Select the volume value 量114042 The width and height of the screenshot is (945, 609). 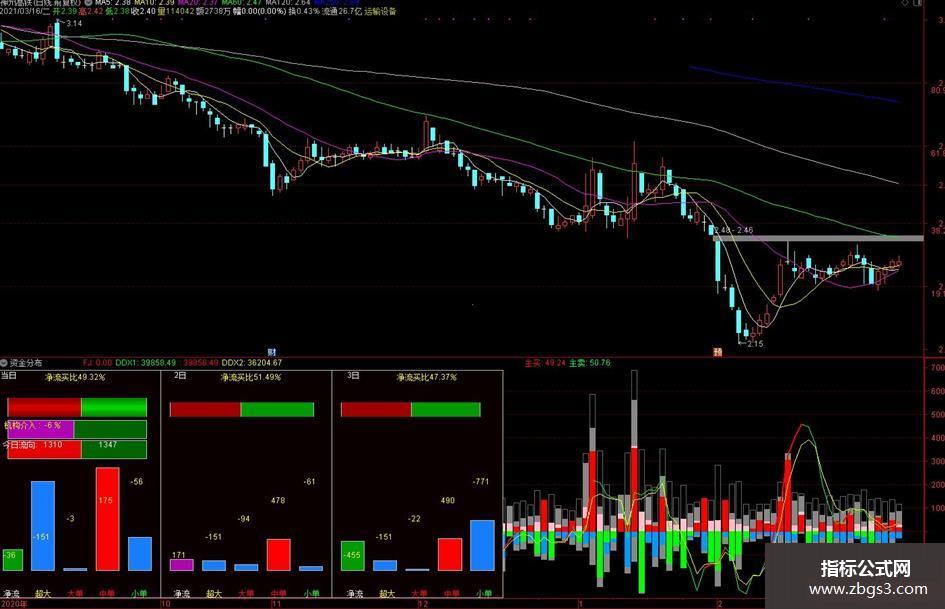click(x=176, y=11)
